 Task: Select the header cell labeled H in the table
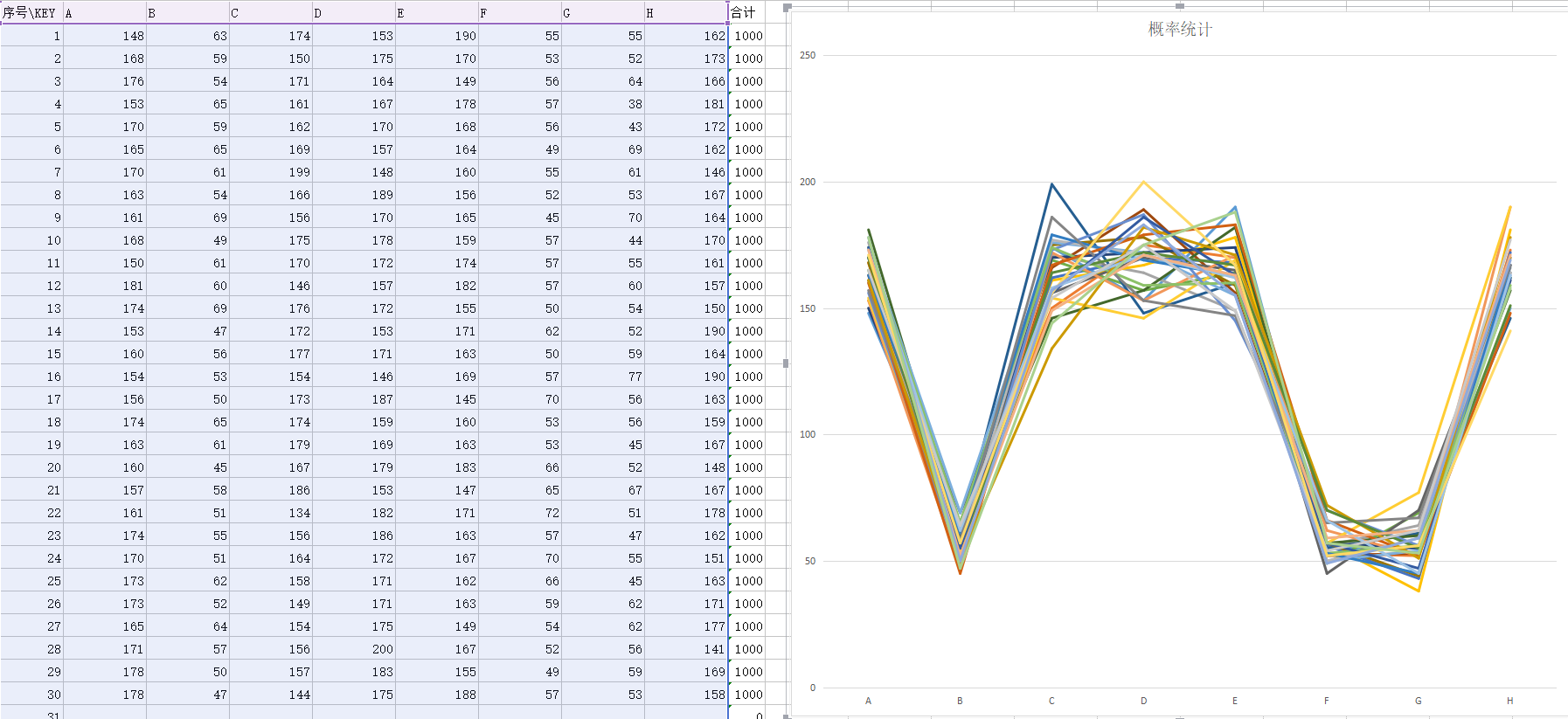tap(685, 13)
